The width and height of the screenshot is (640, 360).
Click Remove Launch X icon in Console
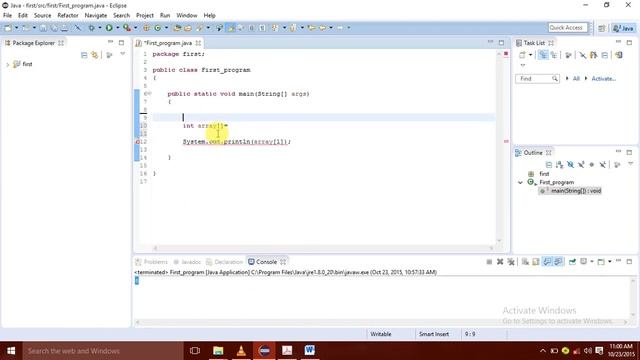500,262
